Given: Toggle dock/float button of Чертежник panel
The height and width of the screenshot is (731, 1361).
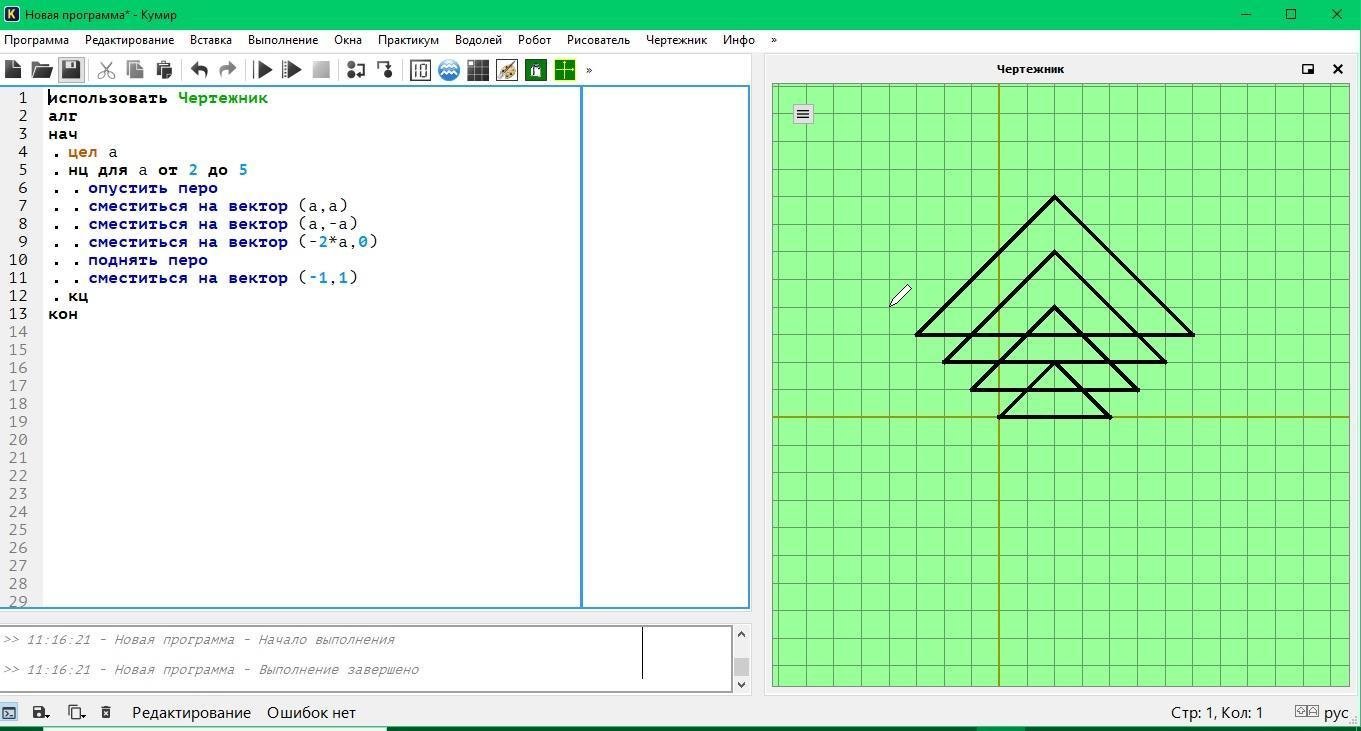Looking at the screenshot, I should pos(1308,69).
